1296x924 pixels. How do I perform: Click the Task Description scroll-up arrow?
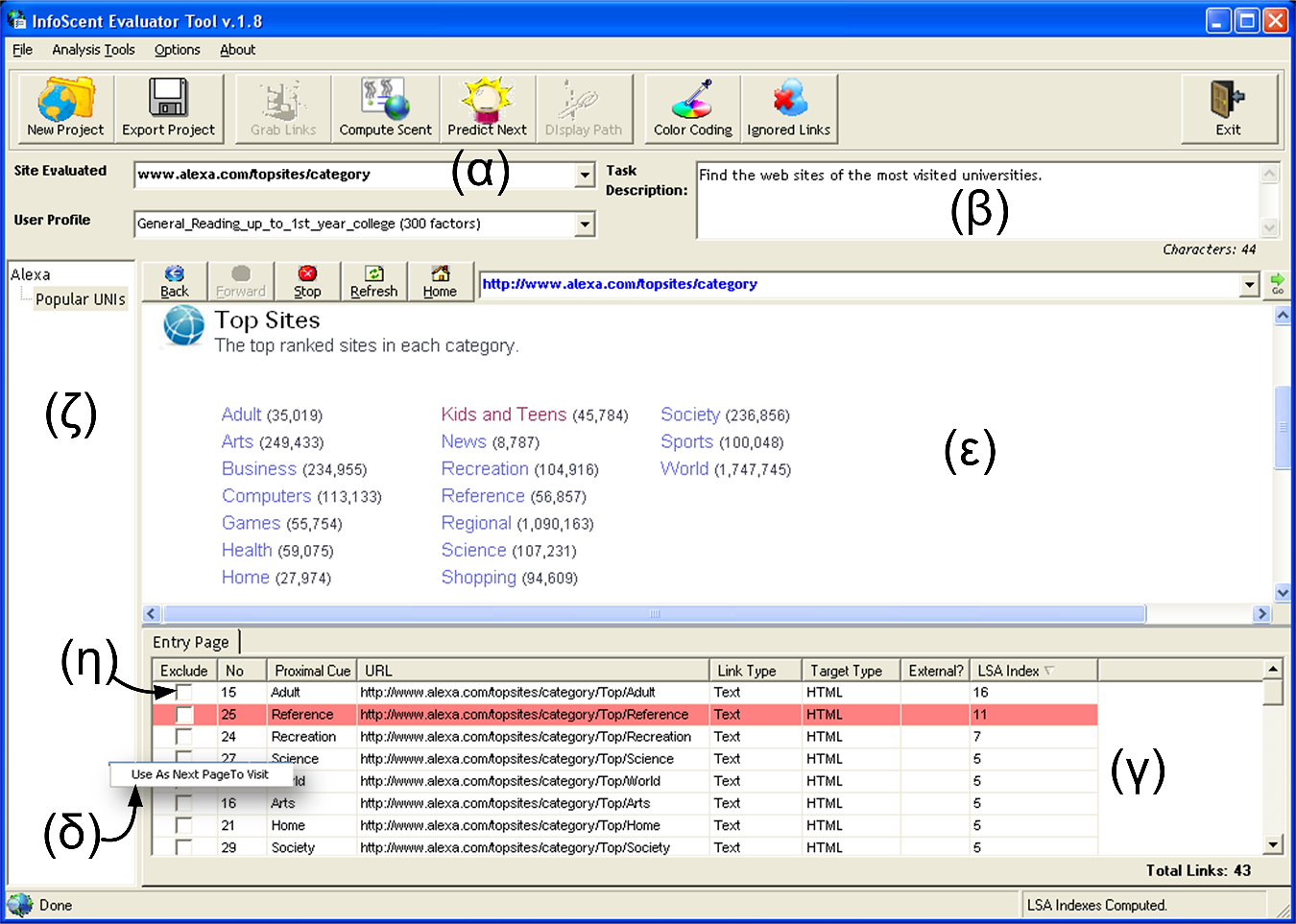1269,174
